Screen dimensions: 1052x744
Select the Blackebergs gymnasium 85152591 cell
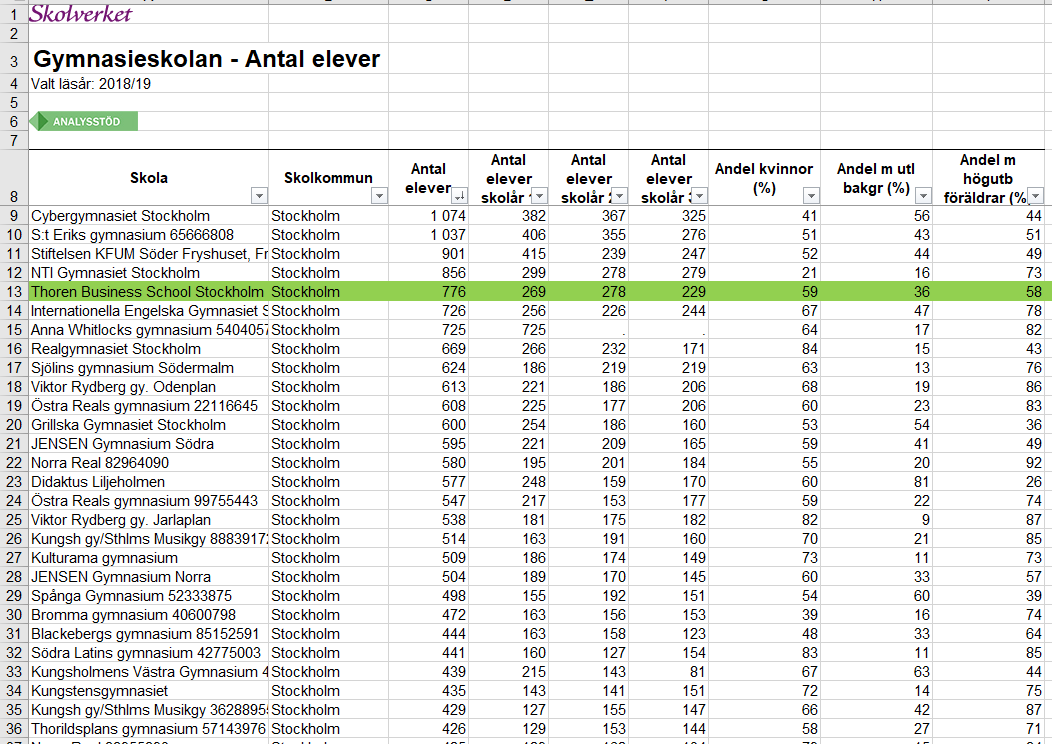[x=148, y=634]
